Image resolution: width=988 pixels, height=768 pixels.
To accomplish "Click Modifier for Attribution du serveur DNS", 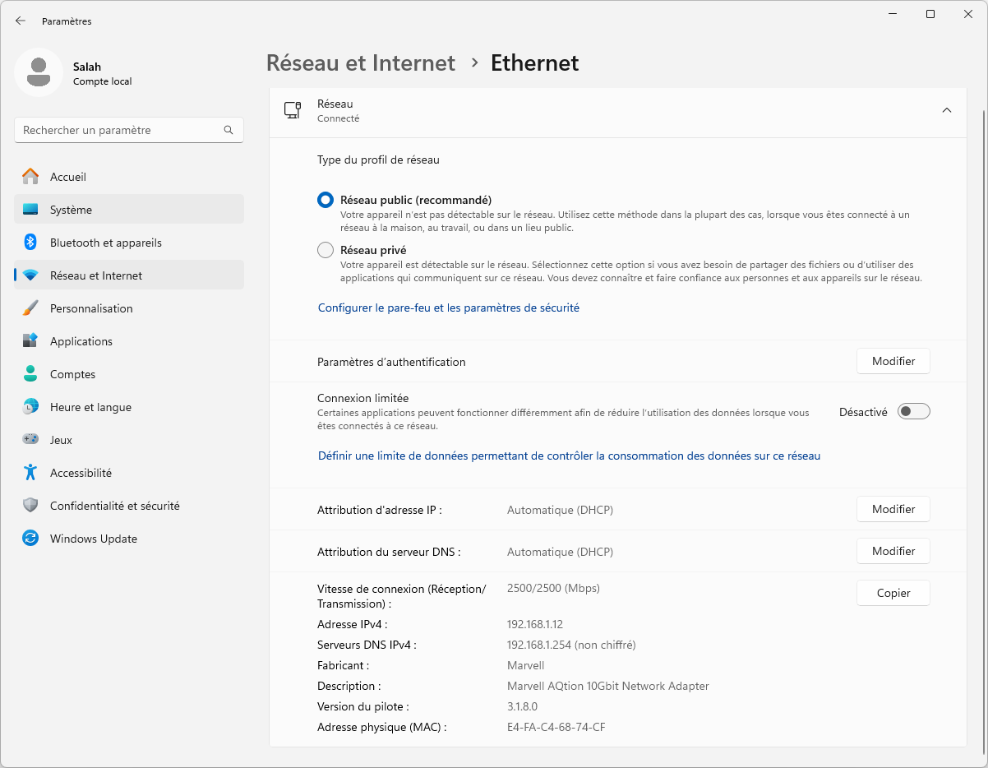I will tap(893, 551).
